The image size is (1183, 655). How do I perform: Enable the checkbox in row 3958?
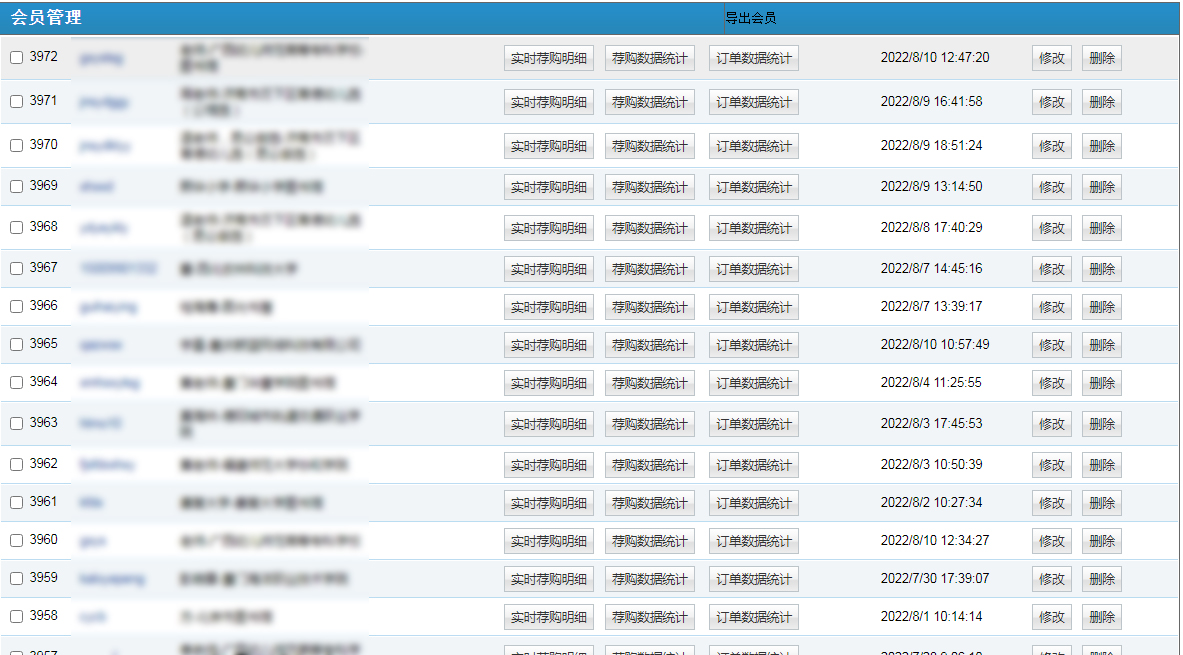point(16,617)
